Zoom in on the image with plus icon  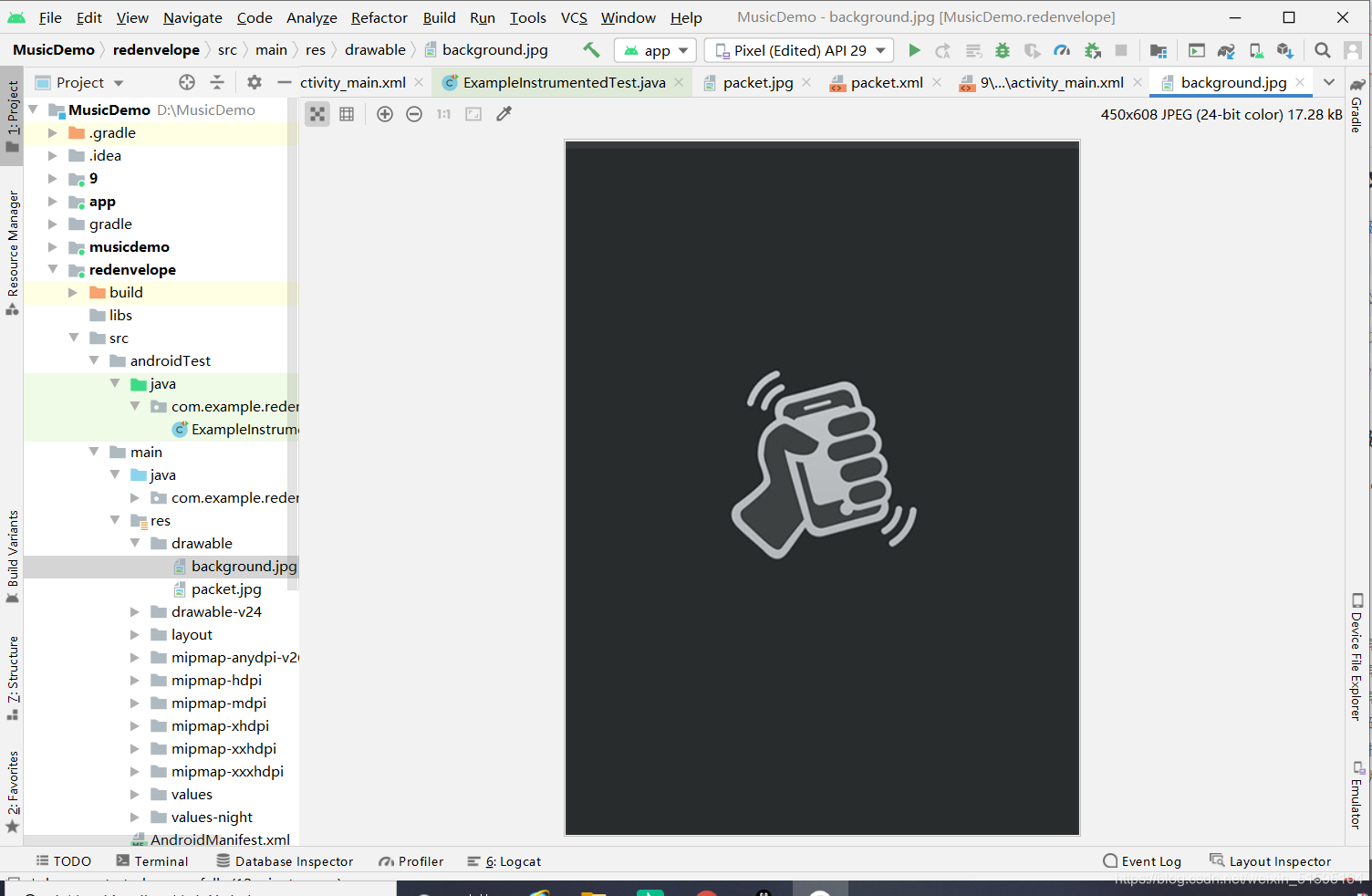click(x=385, y=114)
